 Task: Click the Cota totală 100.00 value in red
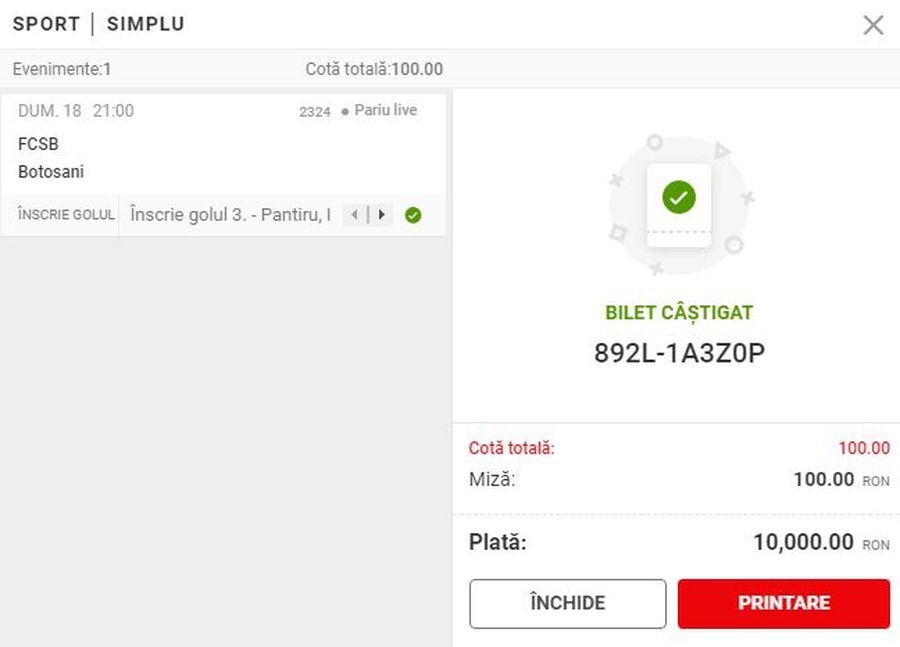click(x=862, y=448)
